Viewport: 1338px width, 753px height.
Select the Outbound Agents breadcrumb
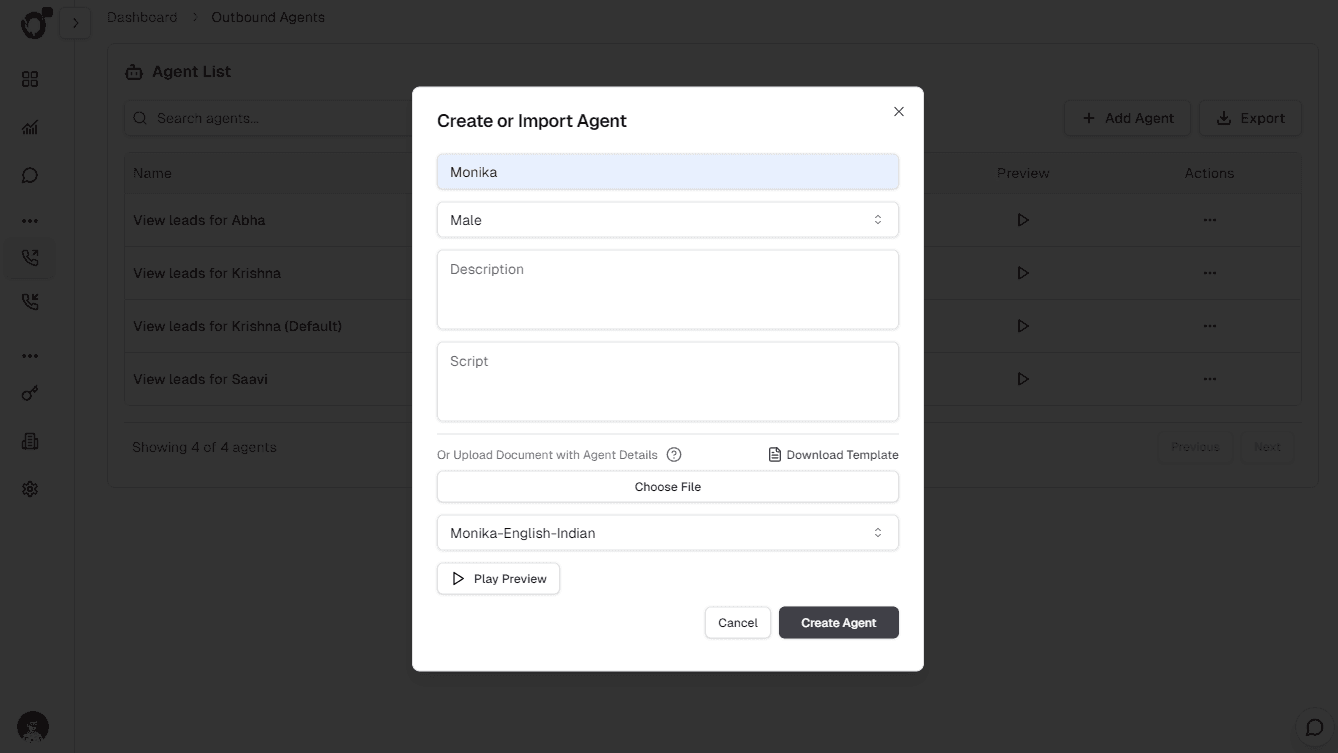coord(267,17)
